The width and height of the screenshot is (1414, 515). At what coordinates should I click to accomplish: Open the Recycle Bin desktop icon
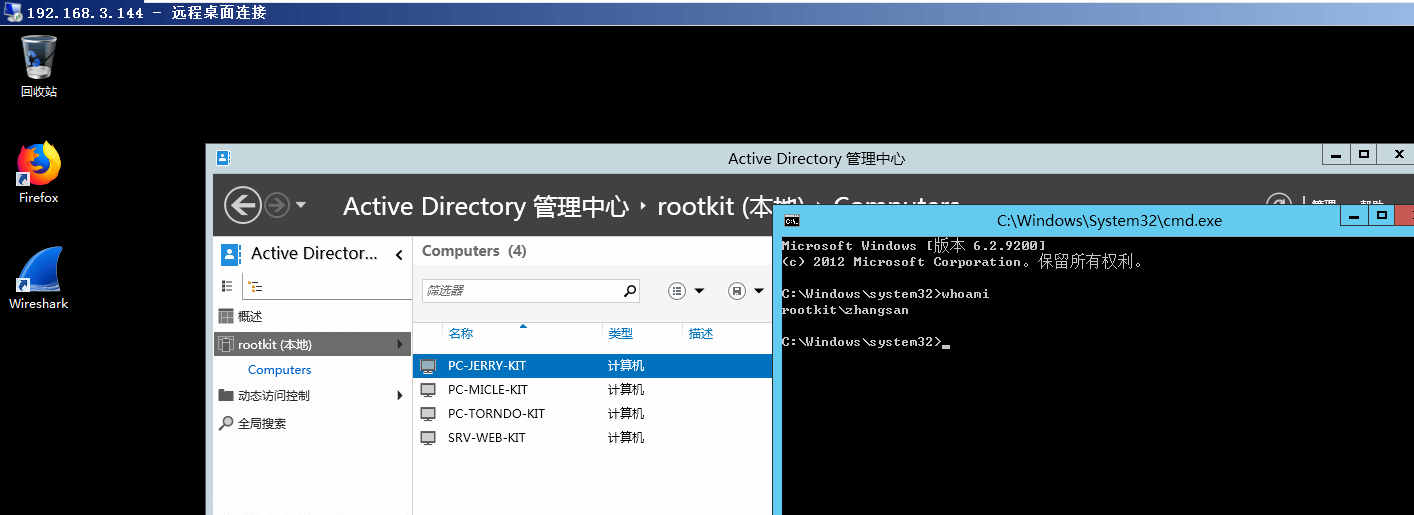39,66
